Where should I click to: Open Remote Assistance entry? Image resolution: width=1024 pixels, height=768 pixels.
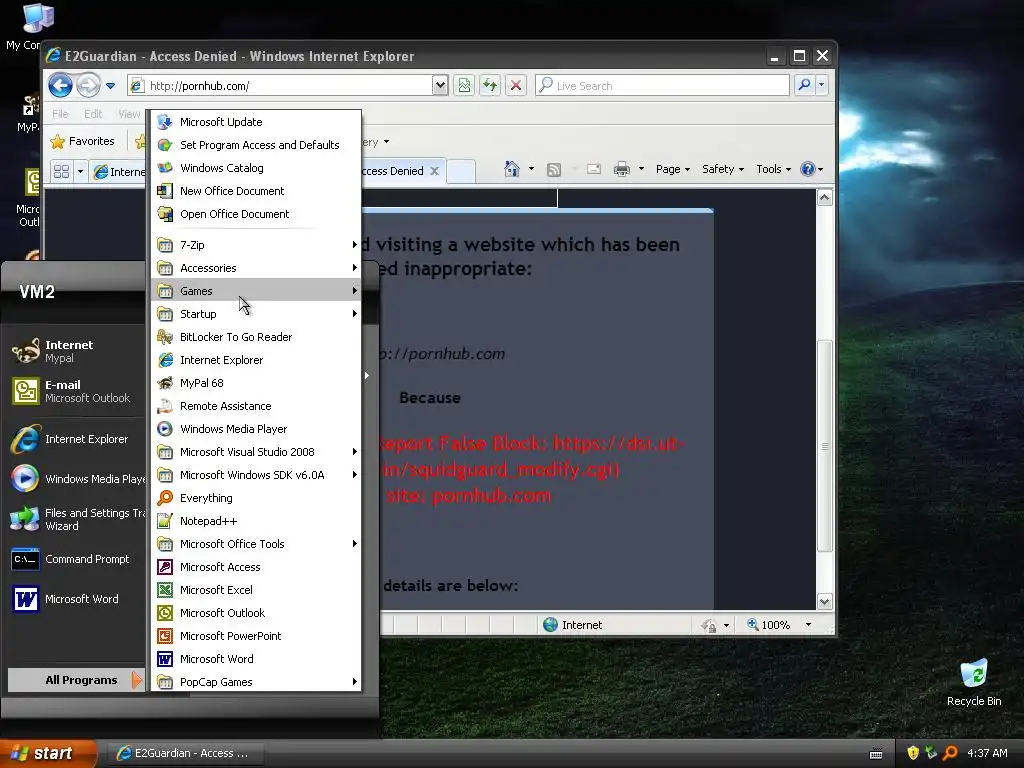point(256,406)
